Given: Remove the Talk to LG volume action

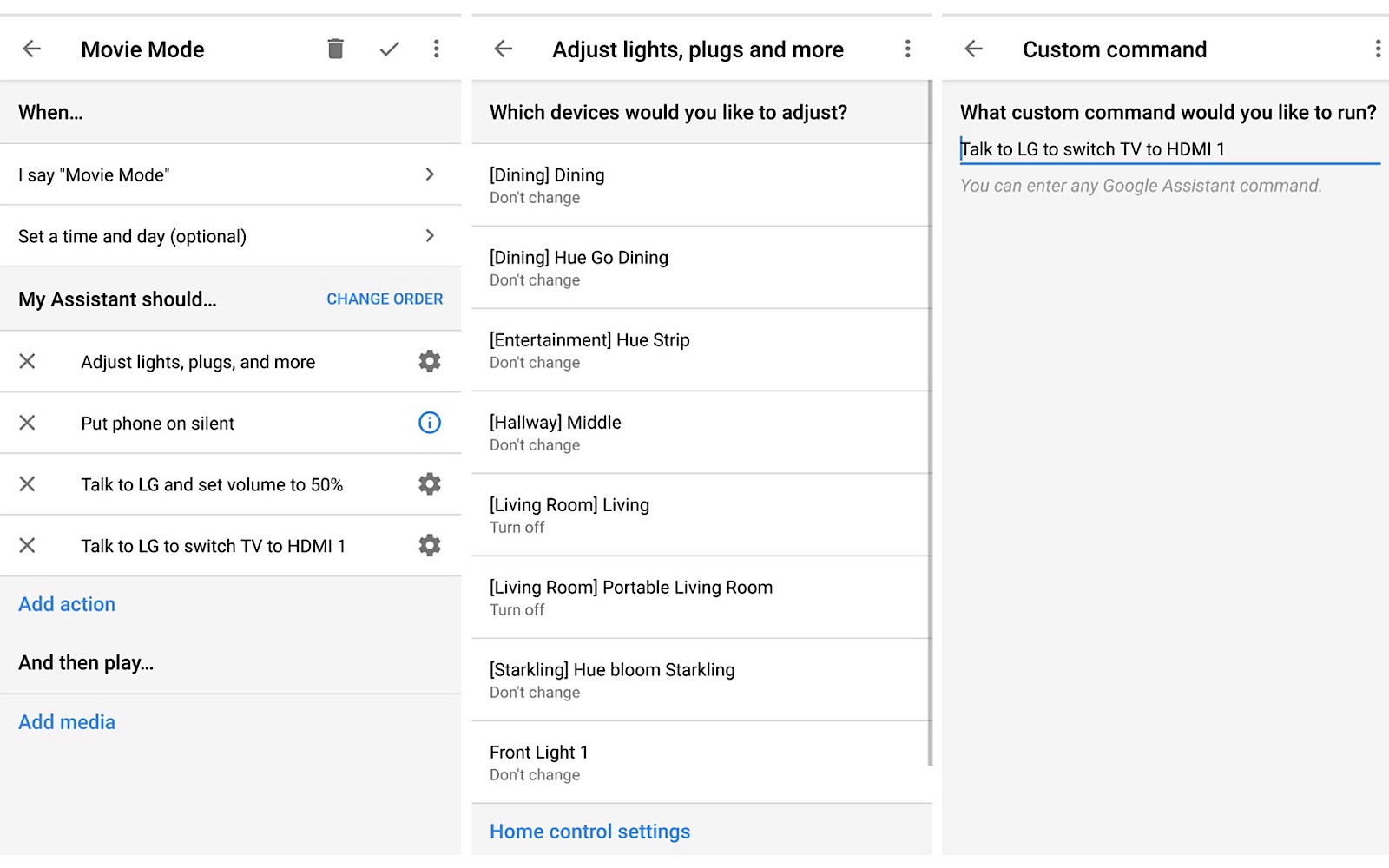Looking at the screenshot, I should click(x=27, y=484).
